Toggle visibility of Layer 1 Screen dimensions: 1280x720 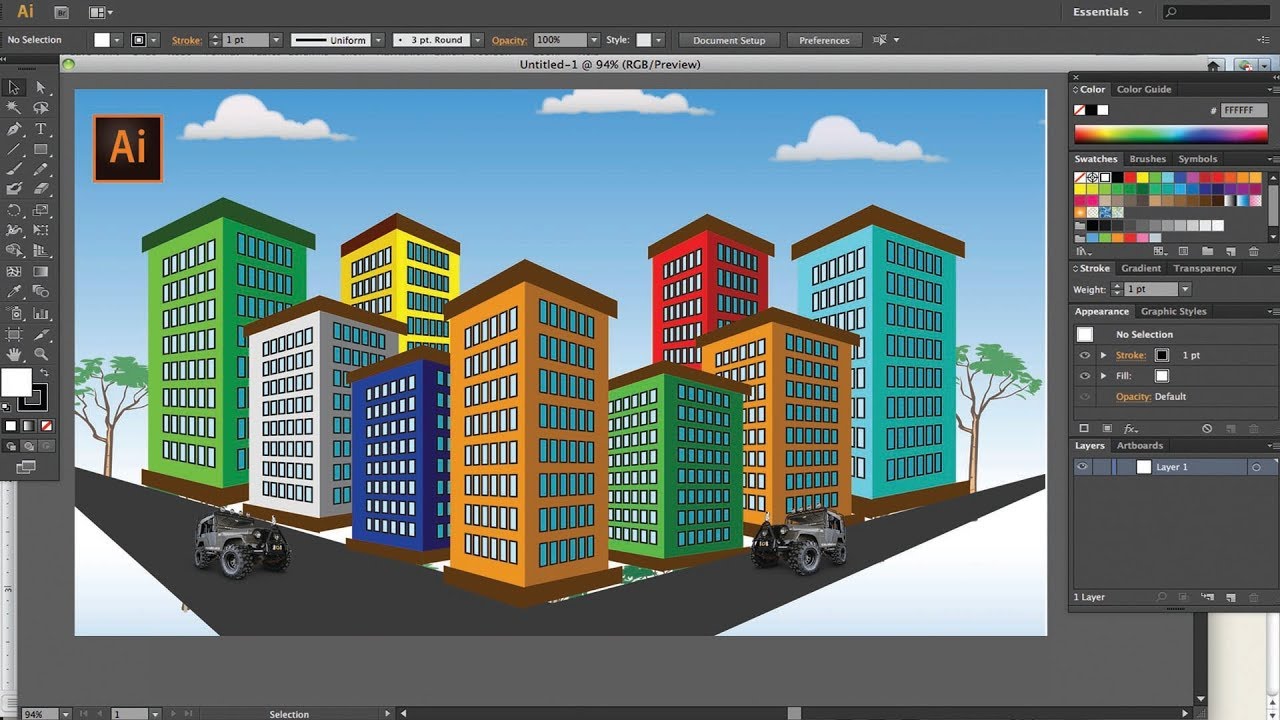point(1082,467)
